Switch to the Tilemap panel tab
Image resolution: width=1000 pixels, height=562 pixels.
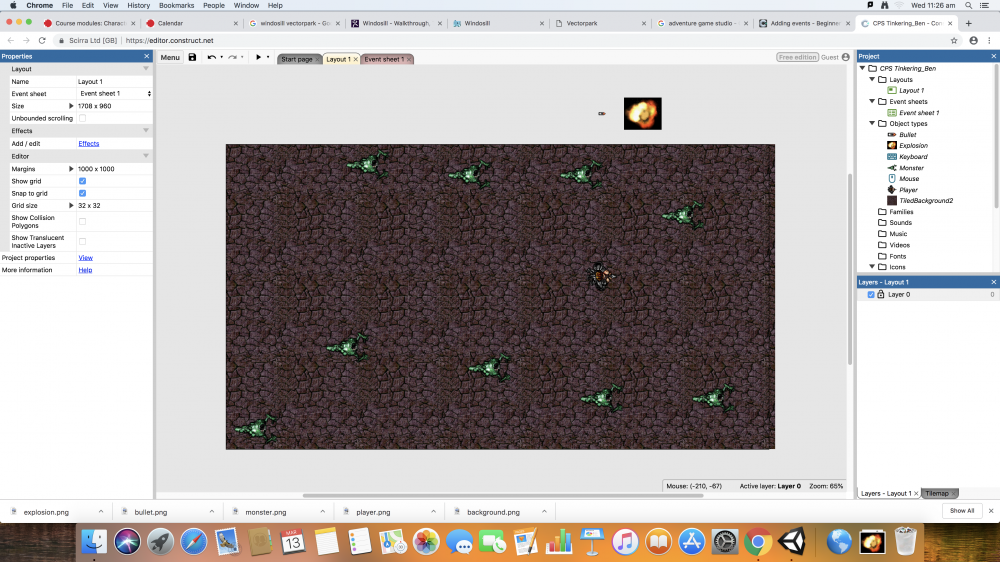pos(937,493)
